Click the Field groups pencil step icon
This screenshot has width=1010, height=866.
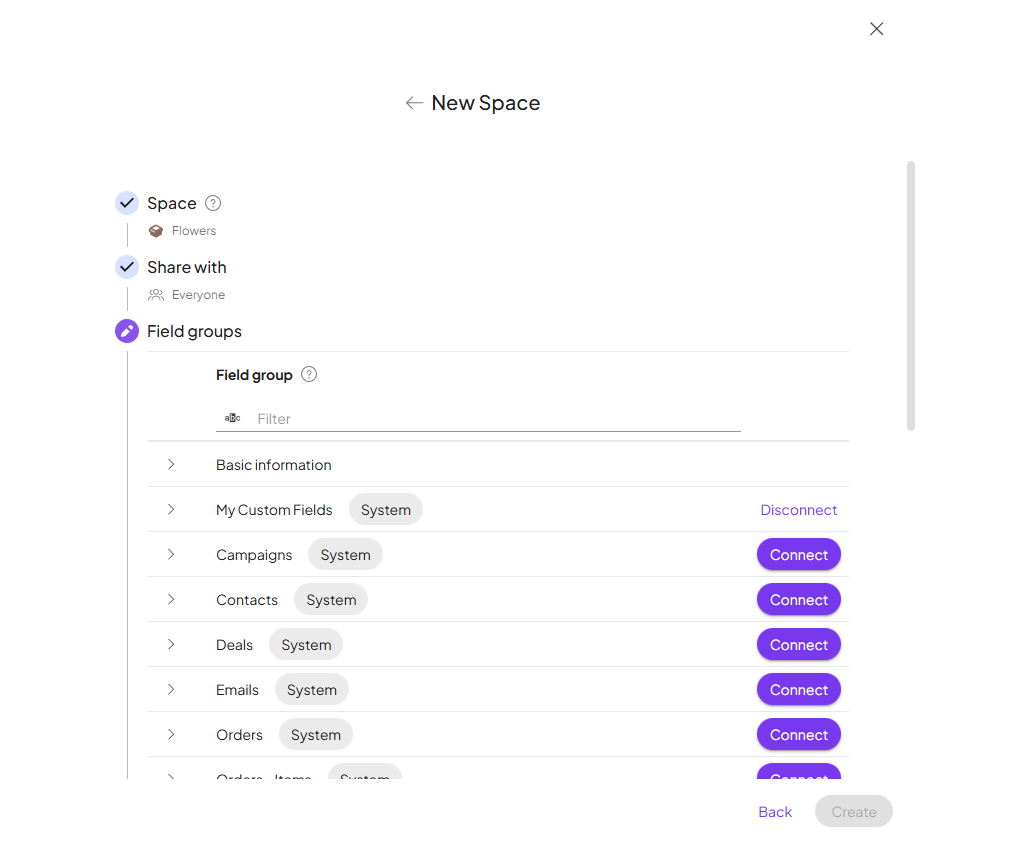127,331
